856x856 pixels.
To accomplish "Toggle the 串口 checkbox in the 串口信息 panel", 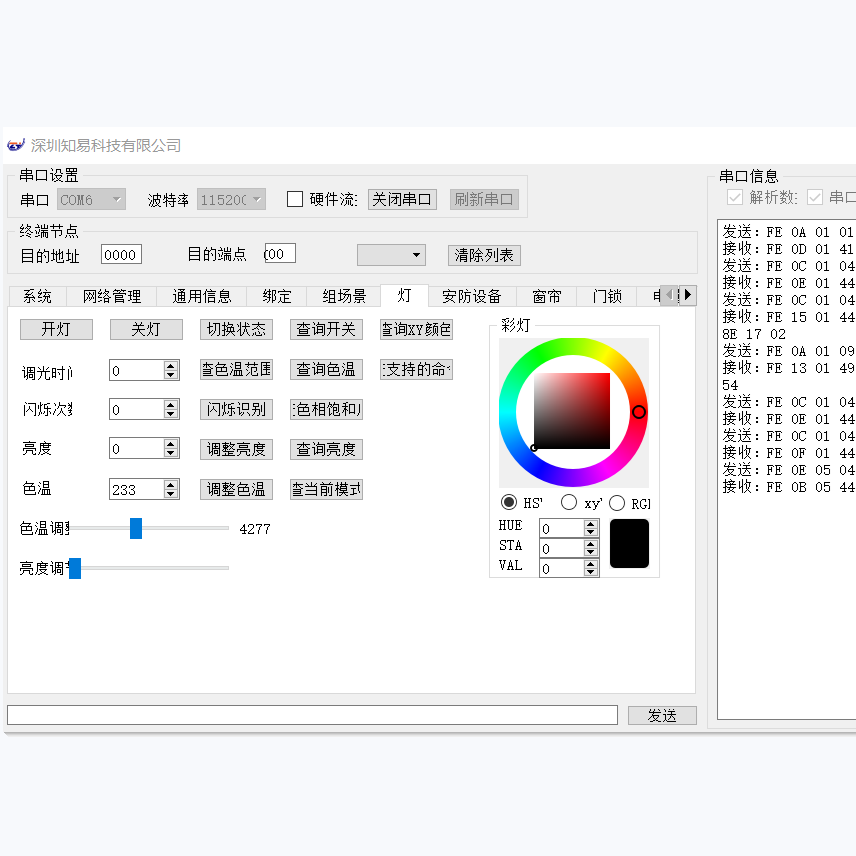I will [815, 197].
